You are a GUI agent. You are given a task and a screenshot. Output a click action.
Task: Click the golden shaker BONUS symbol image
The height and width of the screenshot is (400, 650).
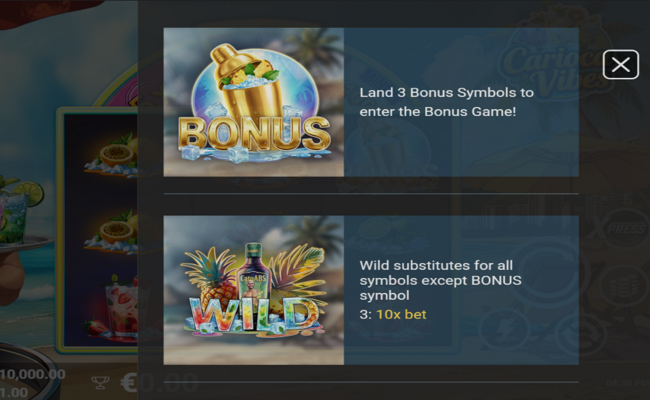point(254,102)
